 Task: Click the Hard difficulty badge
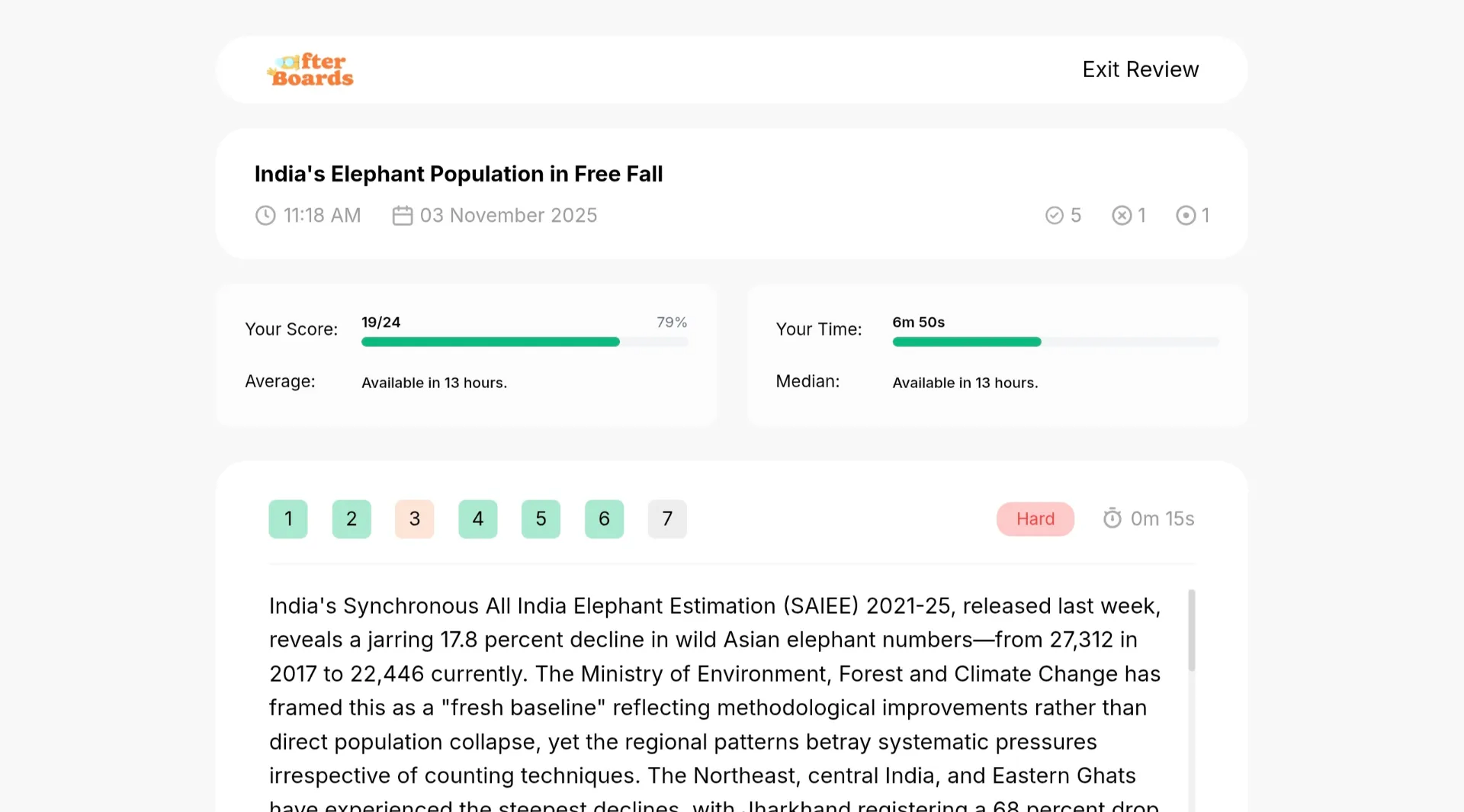[1035, 519]
